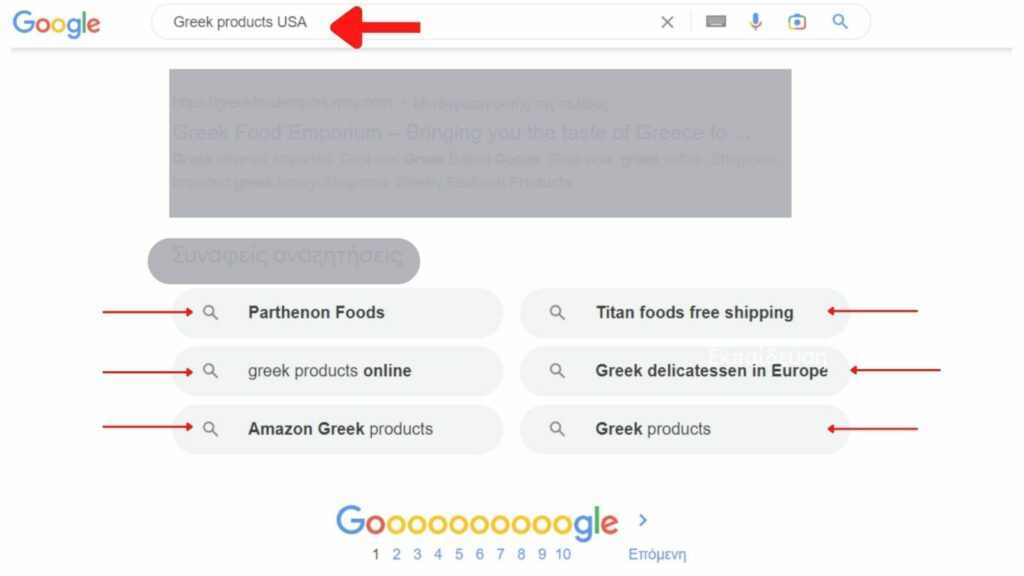This screenshot has height=576, width=1024.
Task: Click the next-page chevron arrow
Action: point(643,520)
